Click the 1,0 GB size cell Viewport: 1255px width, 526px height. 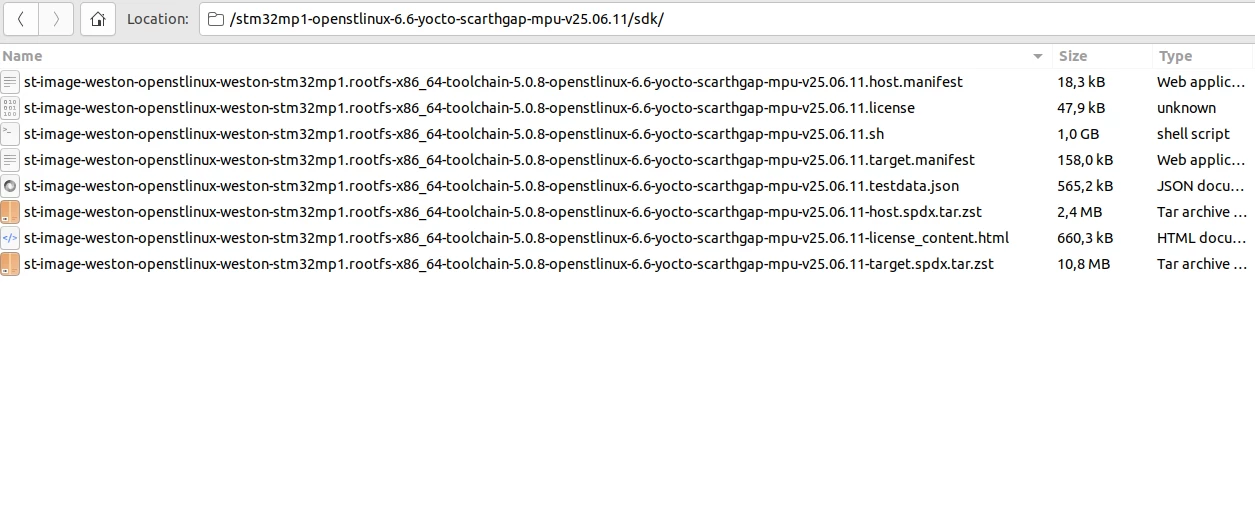(x=1078, y=134)
